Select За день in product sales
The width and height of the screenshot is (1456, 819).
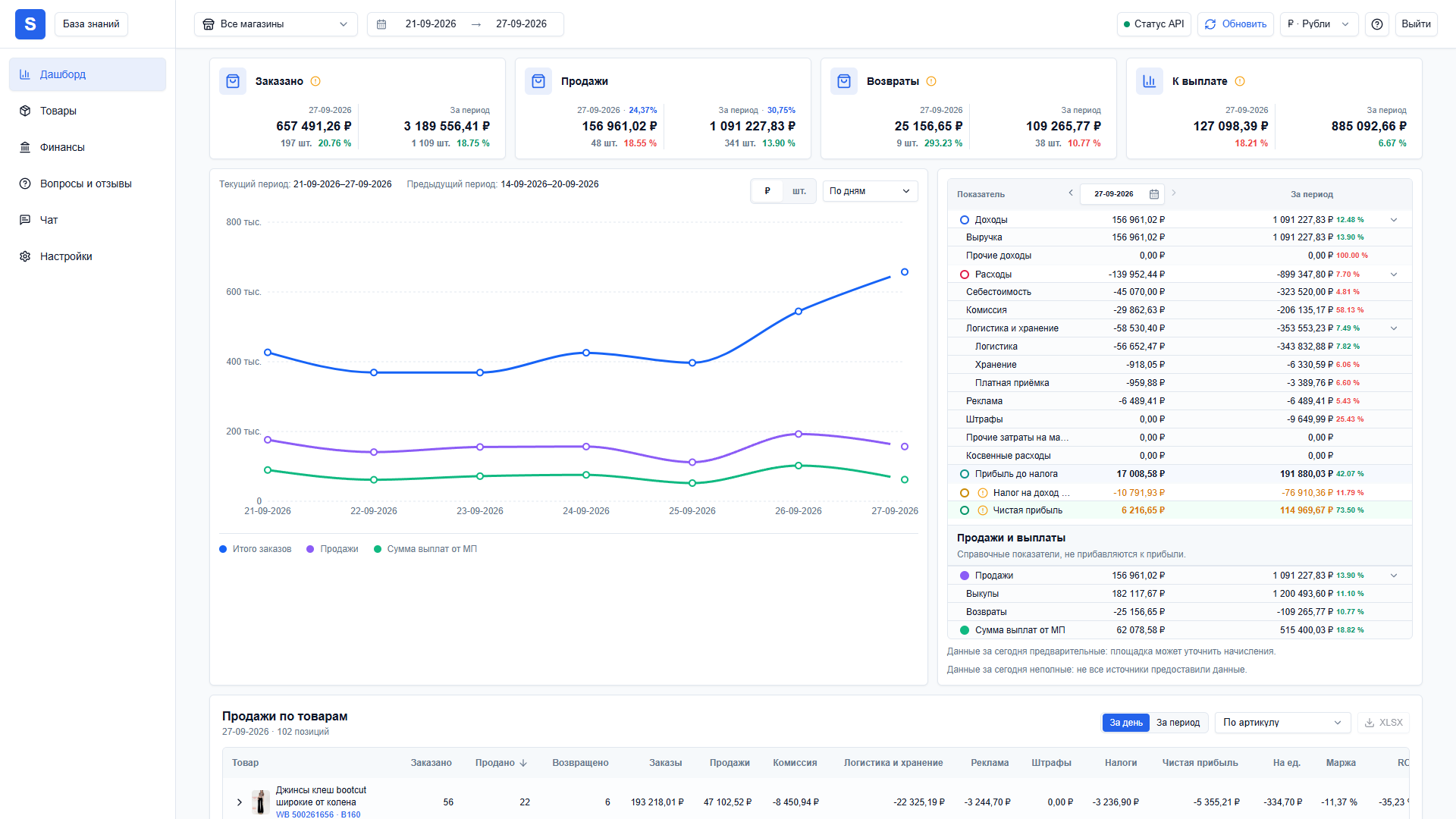pos(1126,723)
